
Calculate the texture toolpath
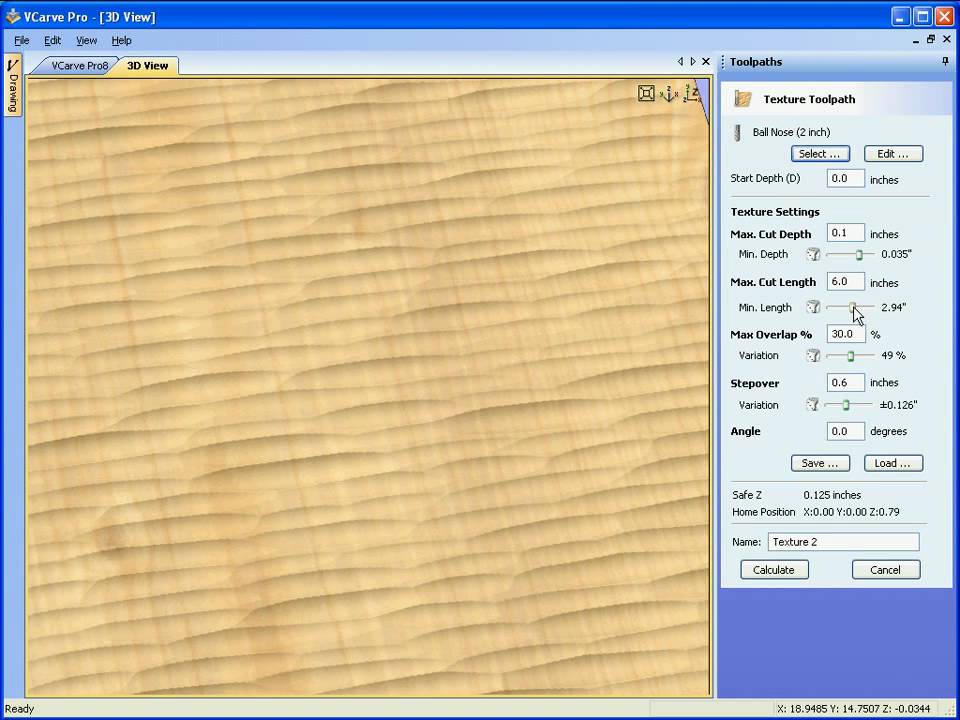(774, 569)
